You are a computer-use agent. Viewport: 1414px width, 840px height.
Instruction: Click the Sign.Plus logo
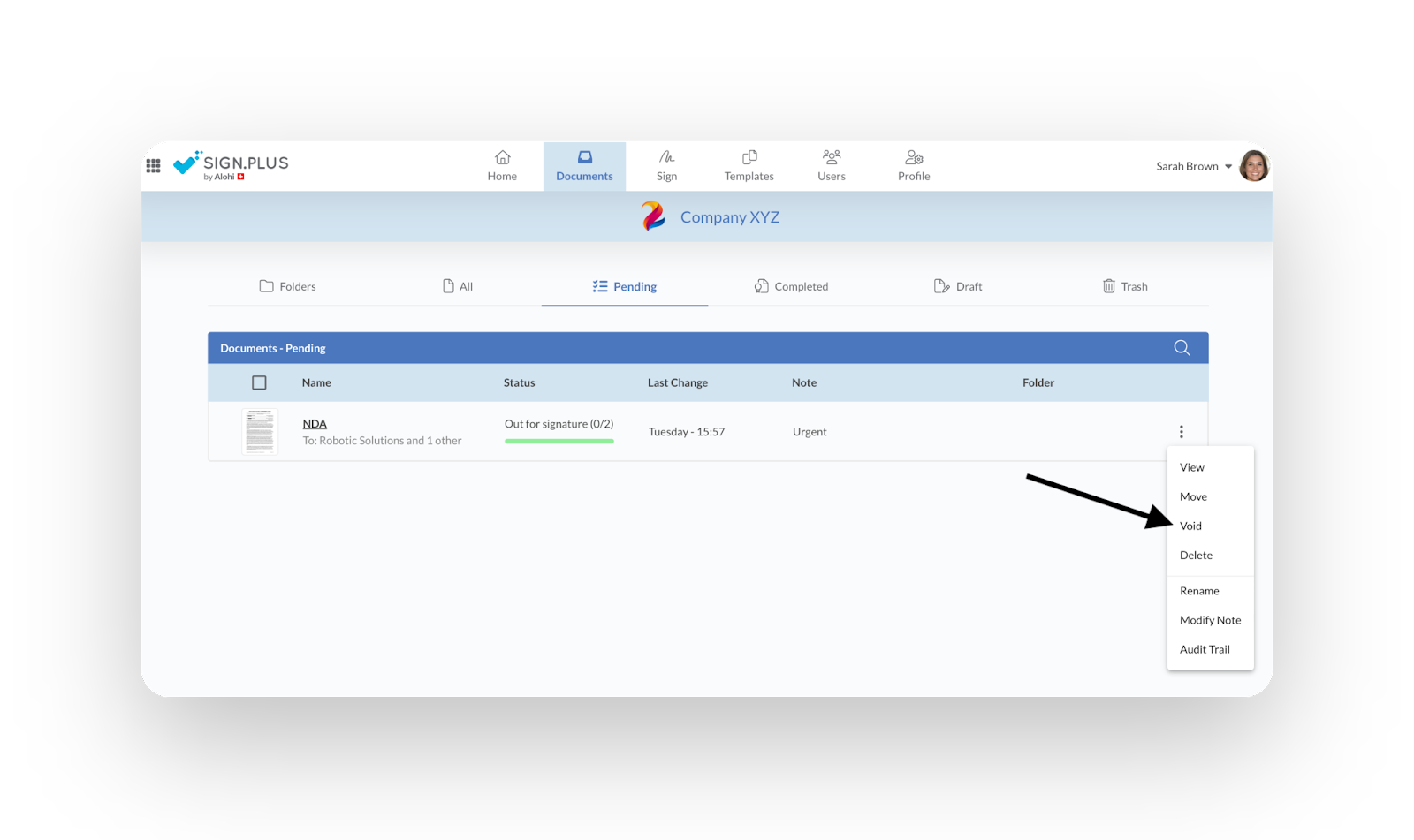click(232, 165)
